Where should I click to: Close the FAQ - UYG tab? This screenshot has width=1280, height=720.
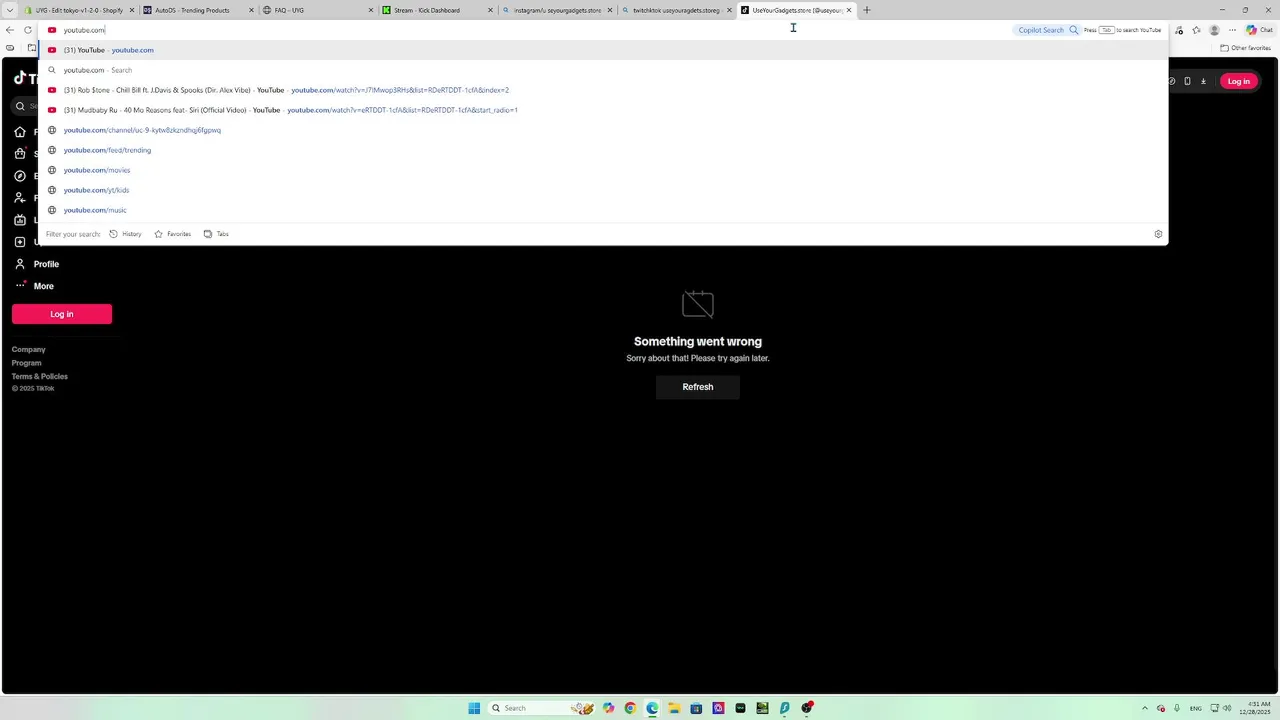pos(371,10)
